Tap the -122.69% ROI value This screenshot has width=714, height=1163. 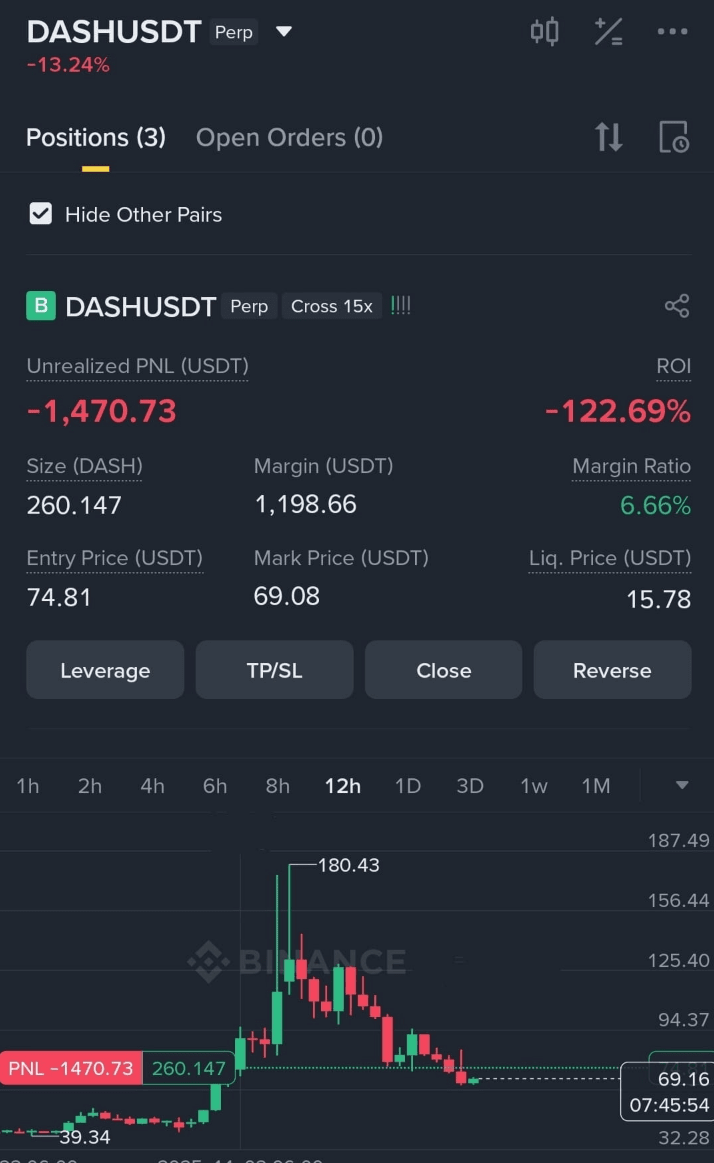pyautogui.click(x=618, y=412)
